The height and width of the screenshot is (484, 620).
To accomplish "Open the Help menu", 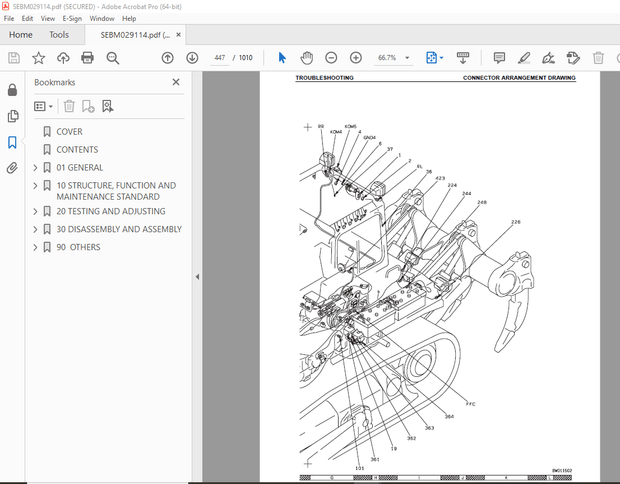I will tap(129, 19).
